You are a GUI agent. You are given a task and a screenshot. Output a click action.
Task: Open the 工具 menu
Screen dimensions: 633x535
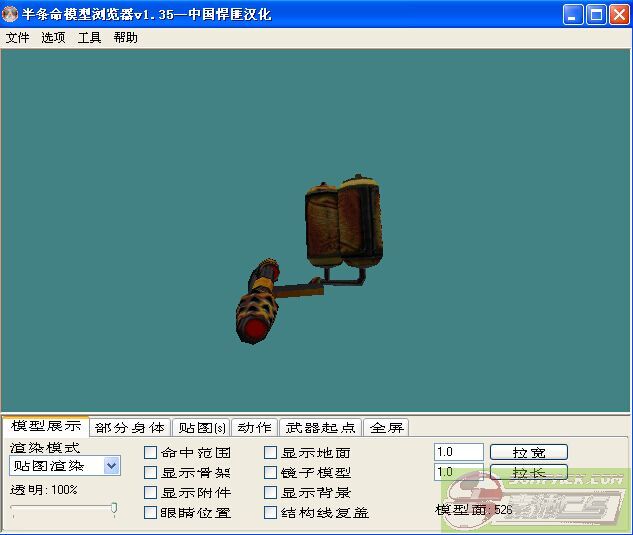click(x=89, y=38)
